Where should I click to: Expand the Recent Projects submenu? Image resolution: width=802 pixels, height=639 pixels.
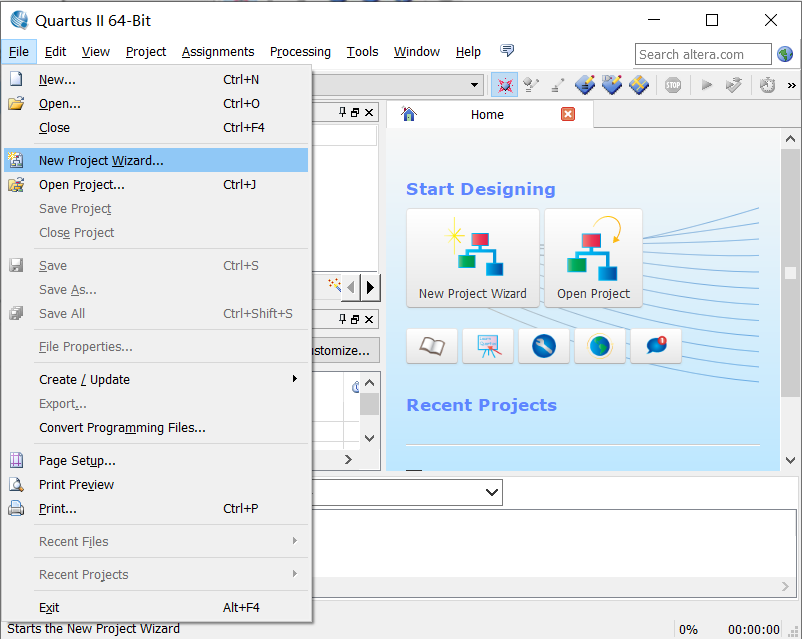click(x=295, y=574)
